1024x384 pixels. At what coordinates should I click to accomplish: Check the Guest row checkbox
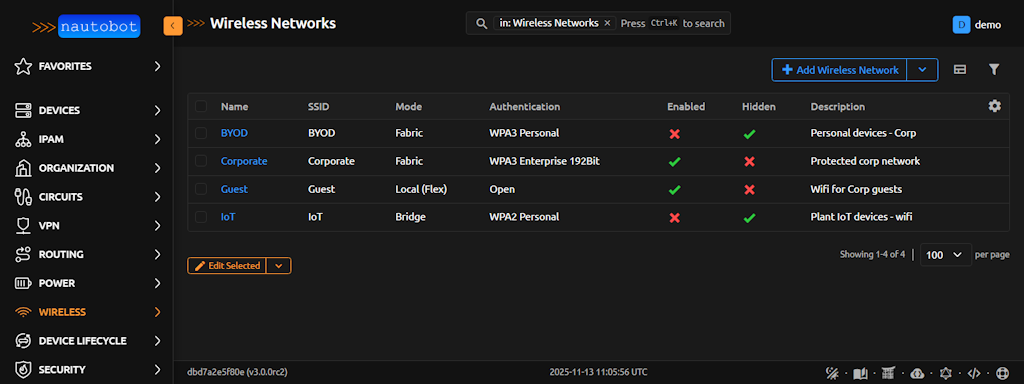click(201, 189)
